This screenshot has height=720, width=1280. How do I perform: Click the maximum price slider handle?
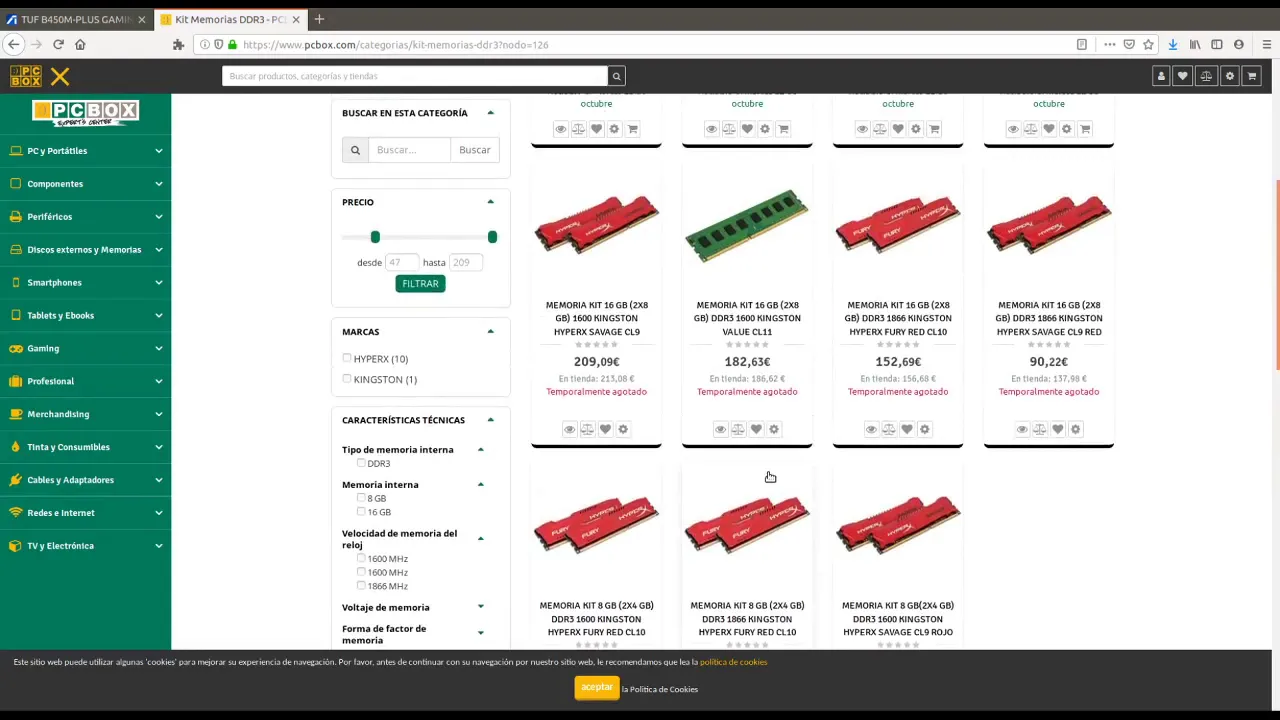pos(492,237)
